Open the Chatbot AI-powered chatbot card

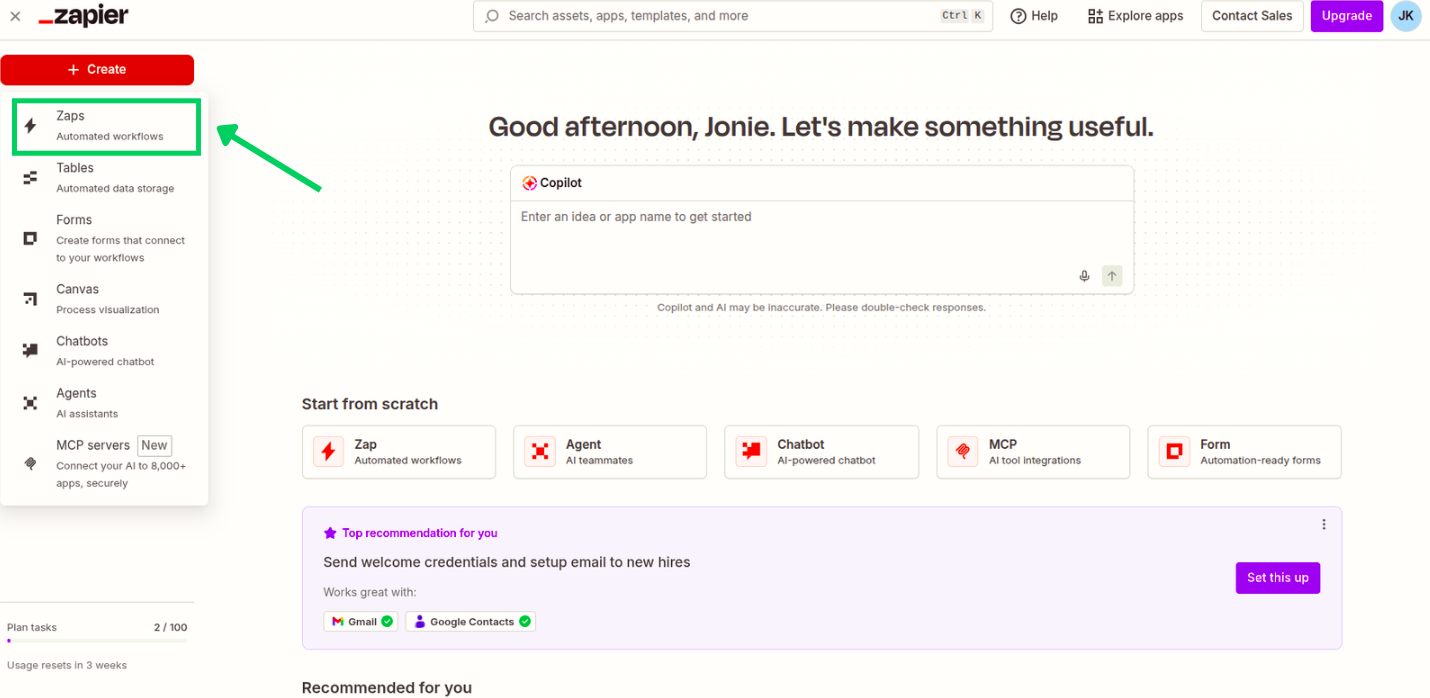[x=821, y=452]
